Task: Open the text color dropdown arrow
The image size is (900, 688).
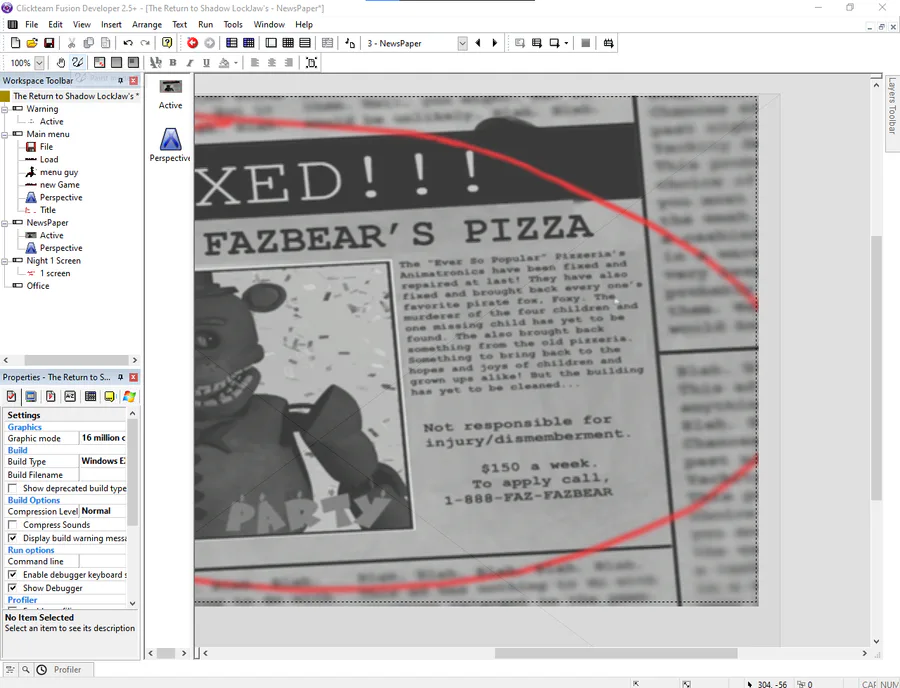Action: [236, 63]
